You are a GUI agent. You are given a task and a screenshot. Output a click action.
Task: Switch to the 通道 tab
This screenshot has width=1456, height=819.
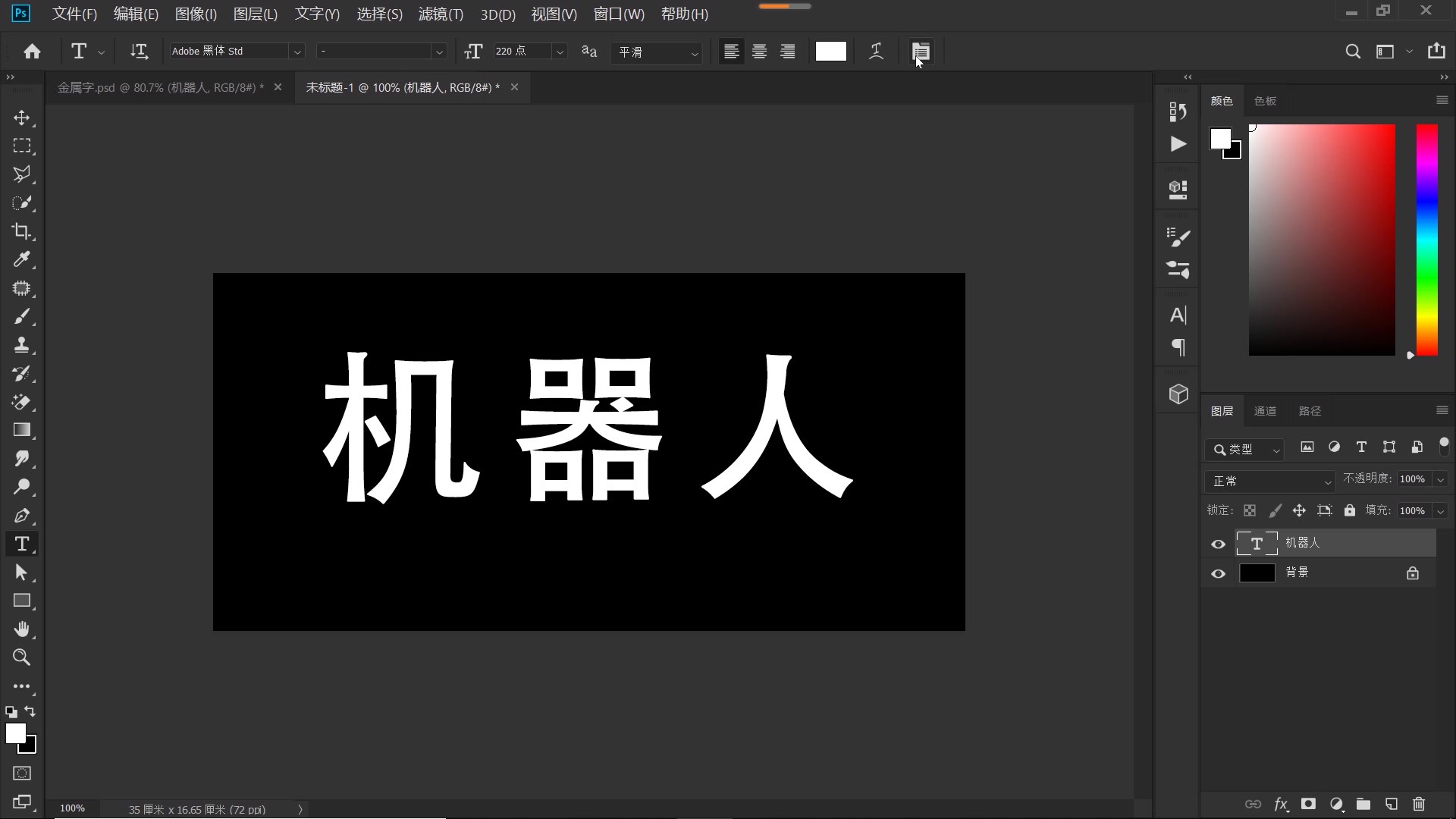tap(1265, 410)
